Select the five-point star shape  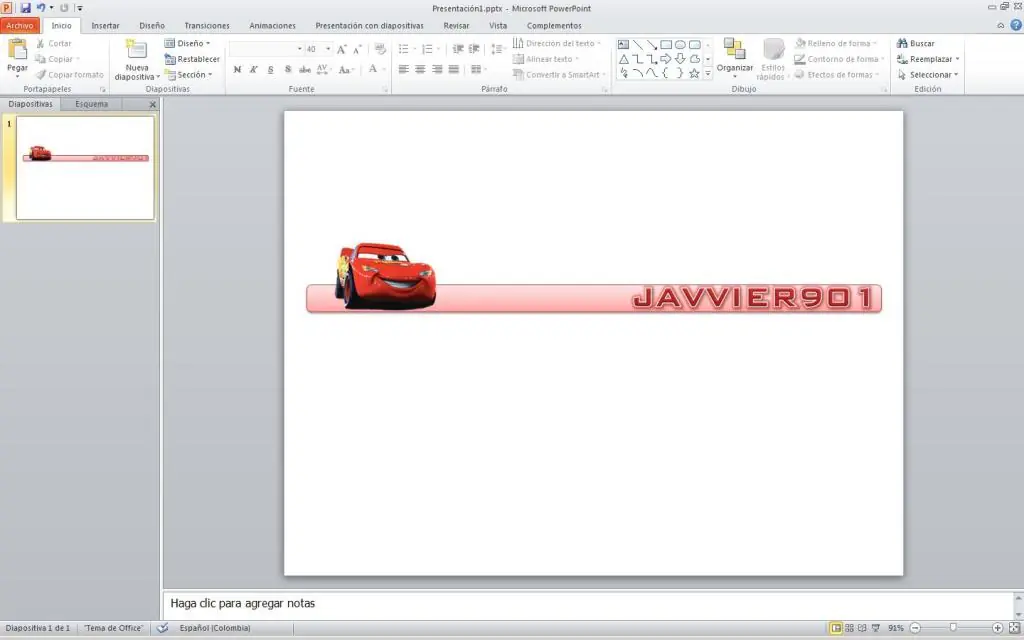(694, 73)
